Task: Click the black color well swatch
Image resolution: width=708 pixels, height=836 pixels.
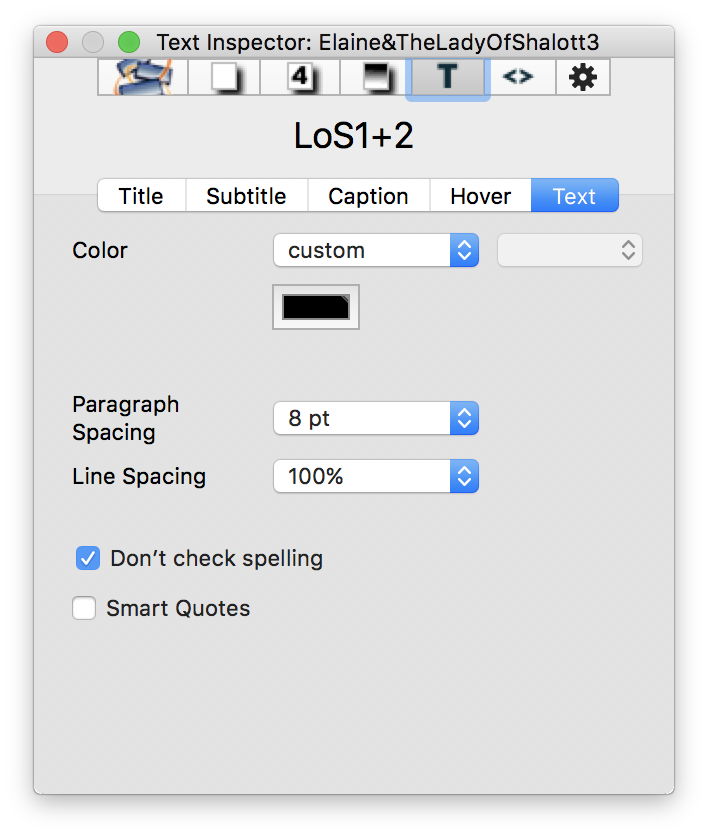Action: [x=316, y=307]
